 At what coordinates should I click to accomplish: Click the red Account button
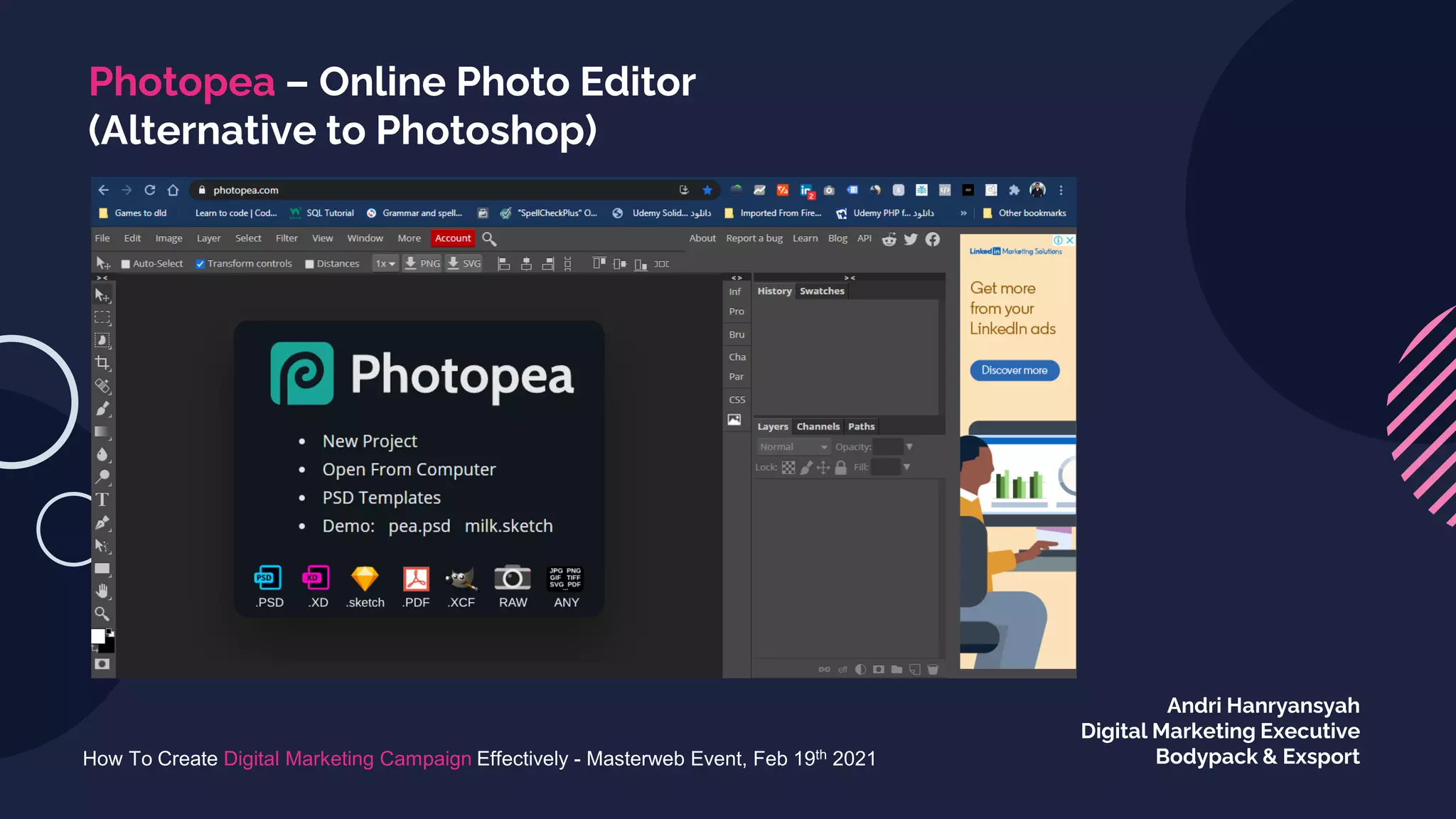[x=453, y=238]
